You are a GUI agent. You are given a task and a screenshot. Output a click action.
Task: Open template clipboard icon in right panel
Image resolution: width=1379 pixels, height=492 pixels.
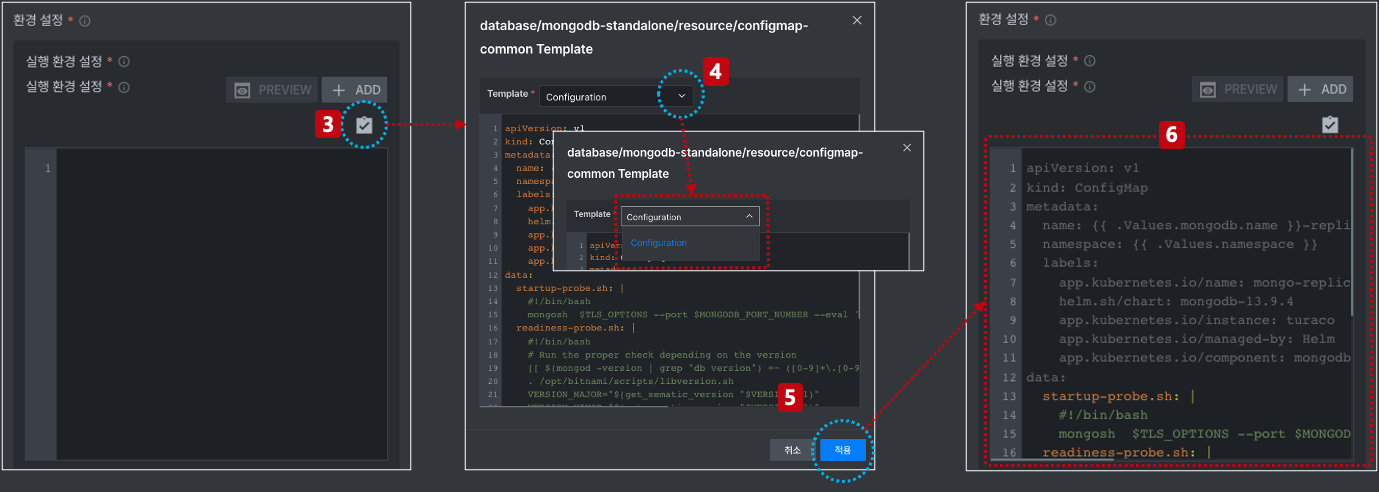(x=1329, y=124)
